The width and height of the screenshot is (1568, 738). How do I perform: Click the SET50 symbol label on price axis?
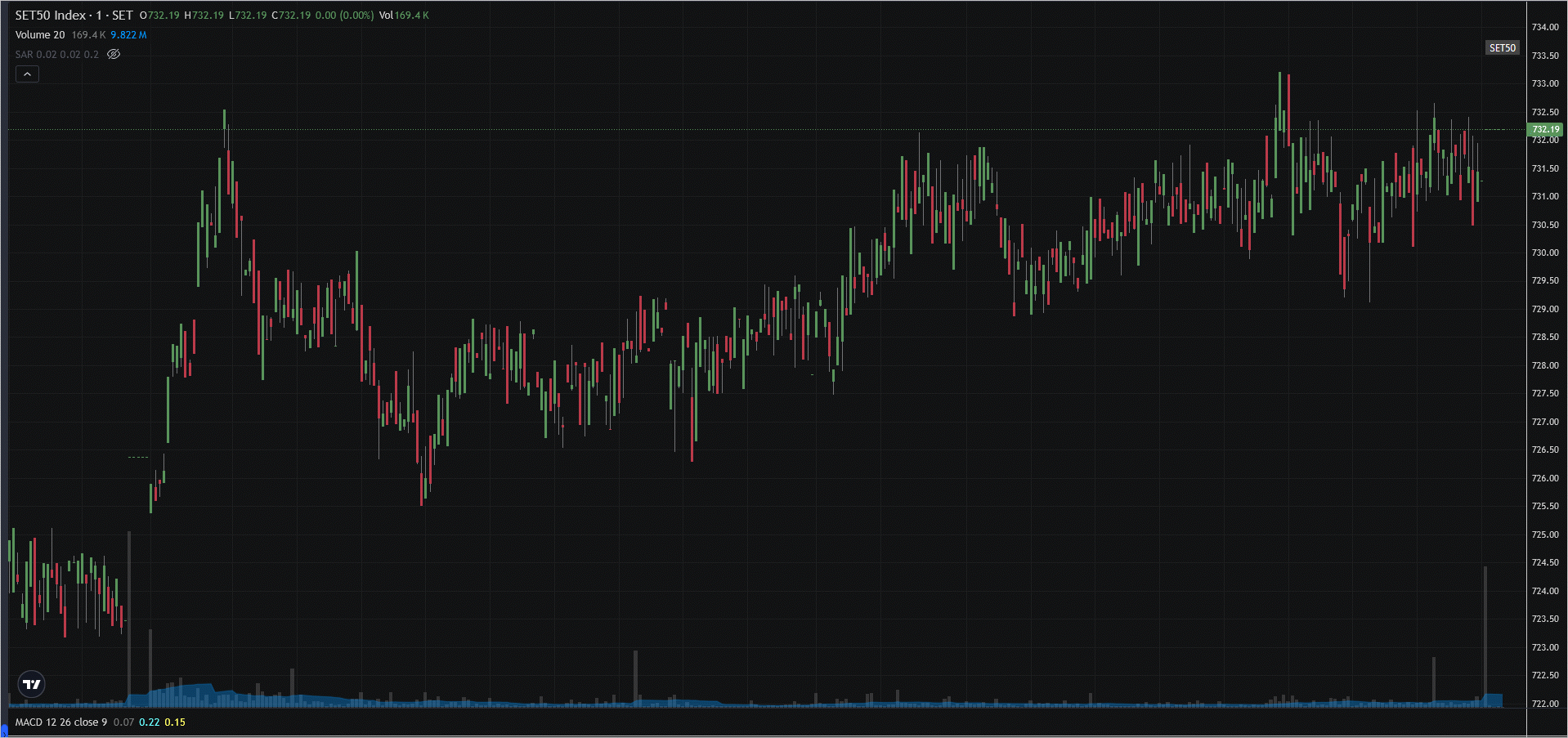pos(1502,48)
